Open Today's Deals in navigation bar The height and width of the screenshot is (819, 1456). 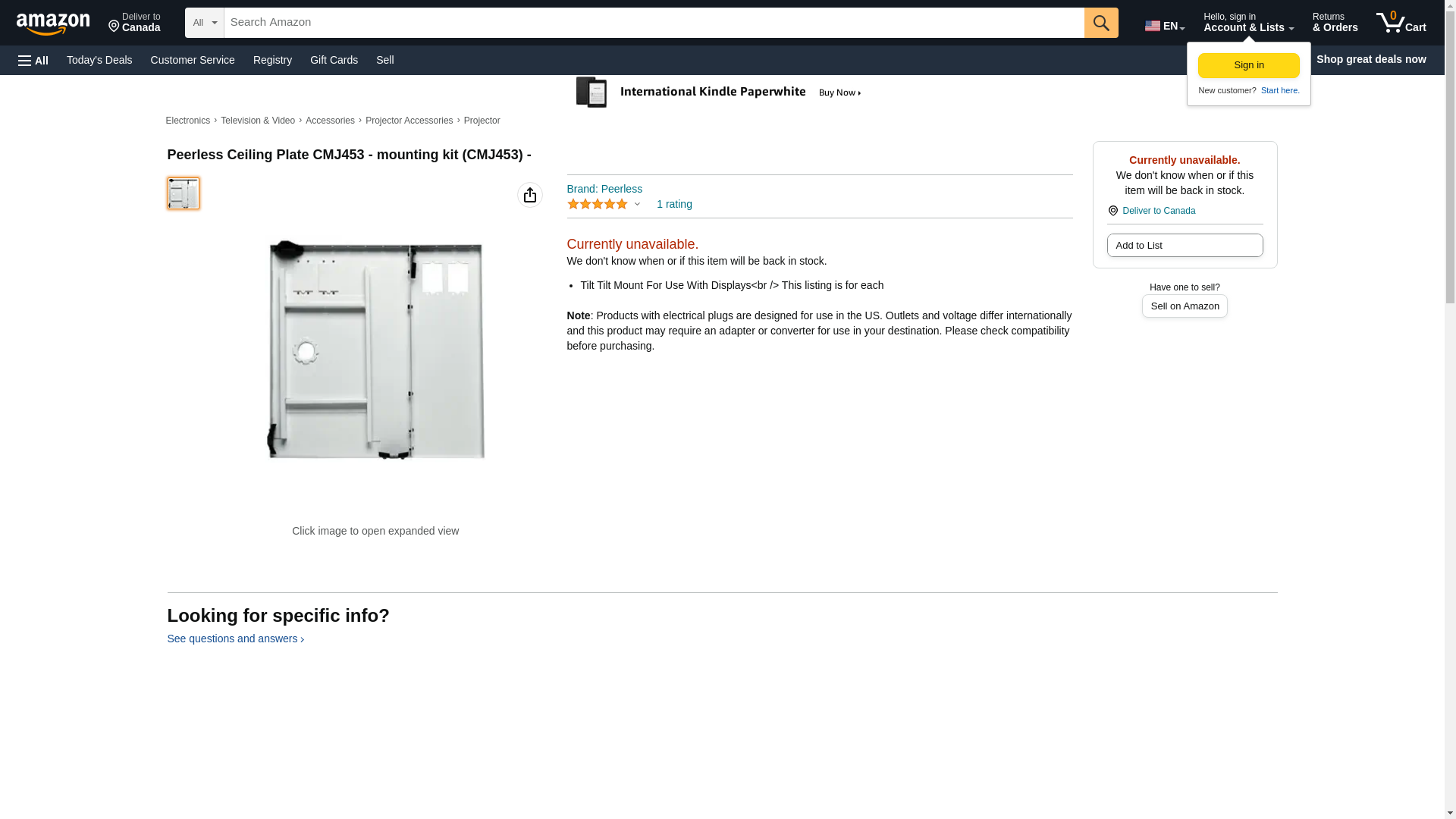[99, 60]
